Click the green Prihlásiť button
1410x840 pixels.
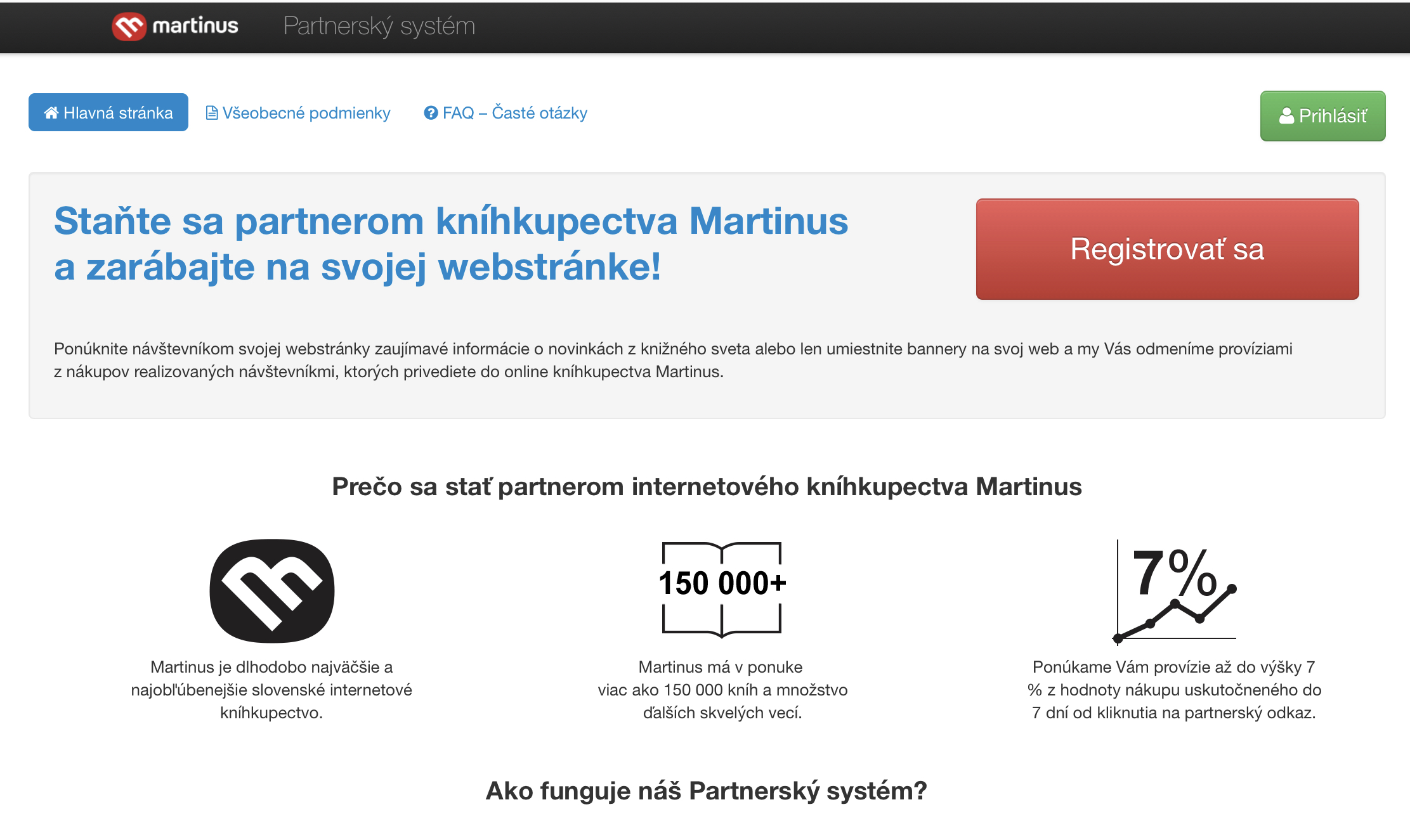(1322, 116)
